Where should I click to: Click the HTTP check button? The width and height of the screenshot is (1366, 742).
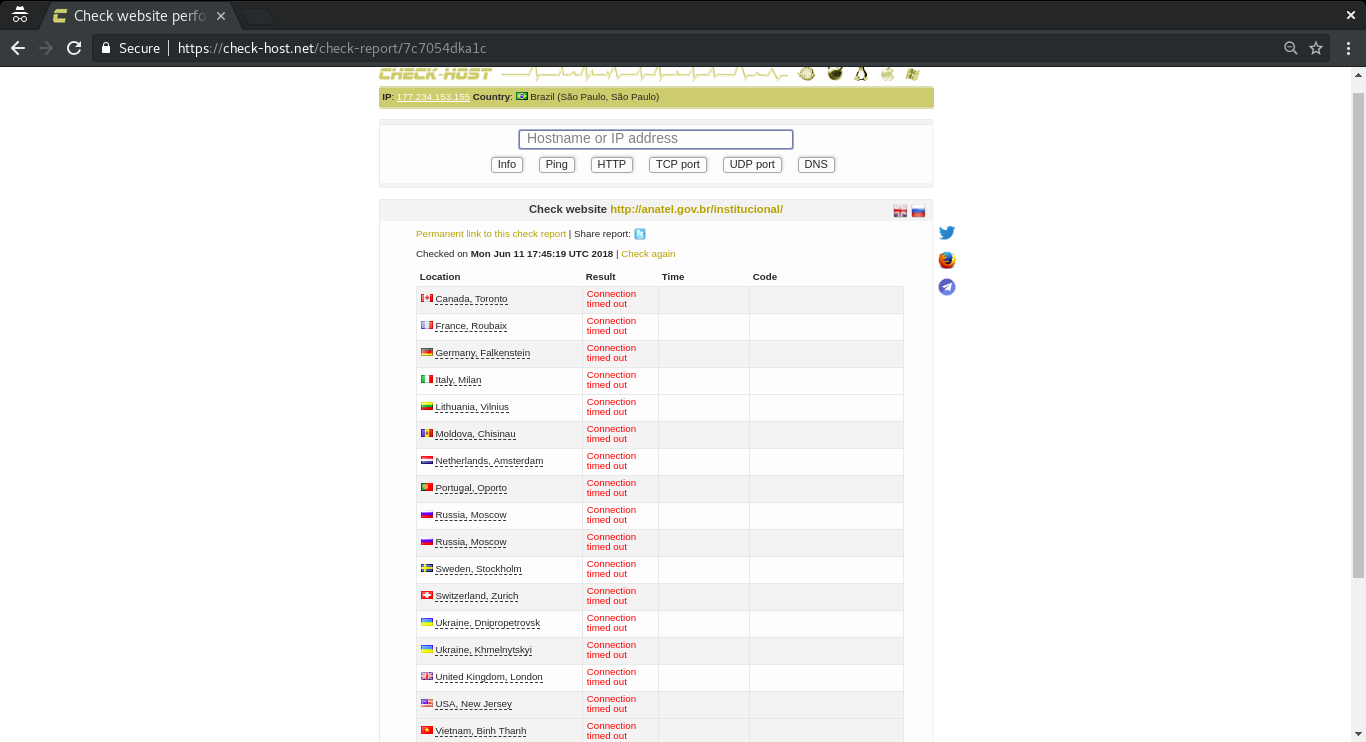coord(612,165)
